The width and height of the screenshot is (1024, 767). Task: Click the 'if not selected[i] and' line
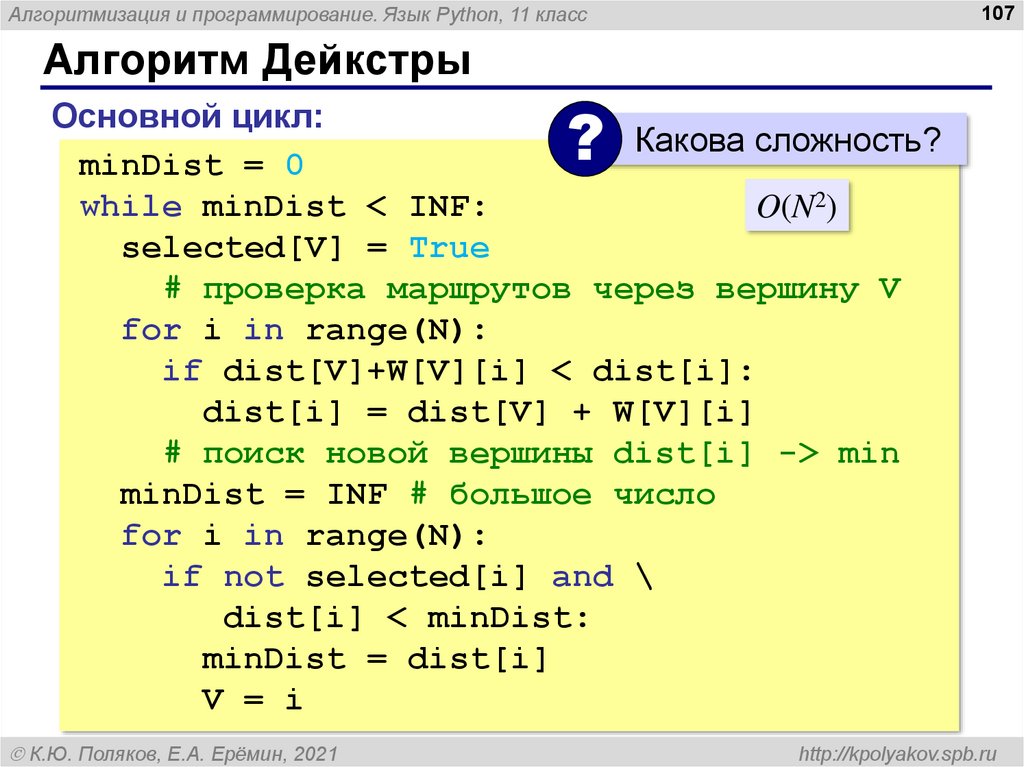[x=408, y=577]
